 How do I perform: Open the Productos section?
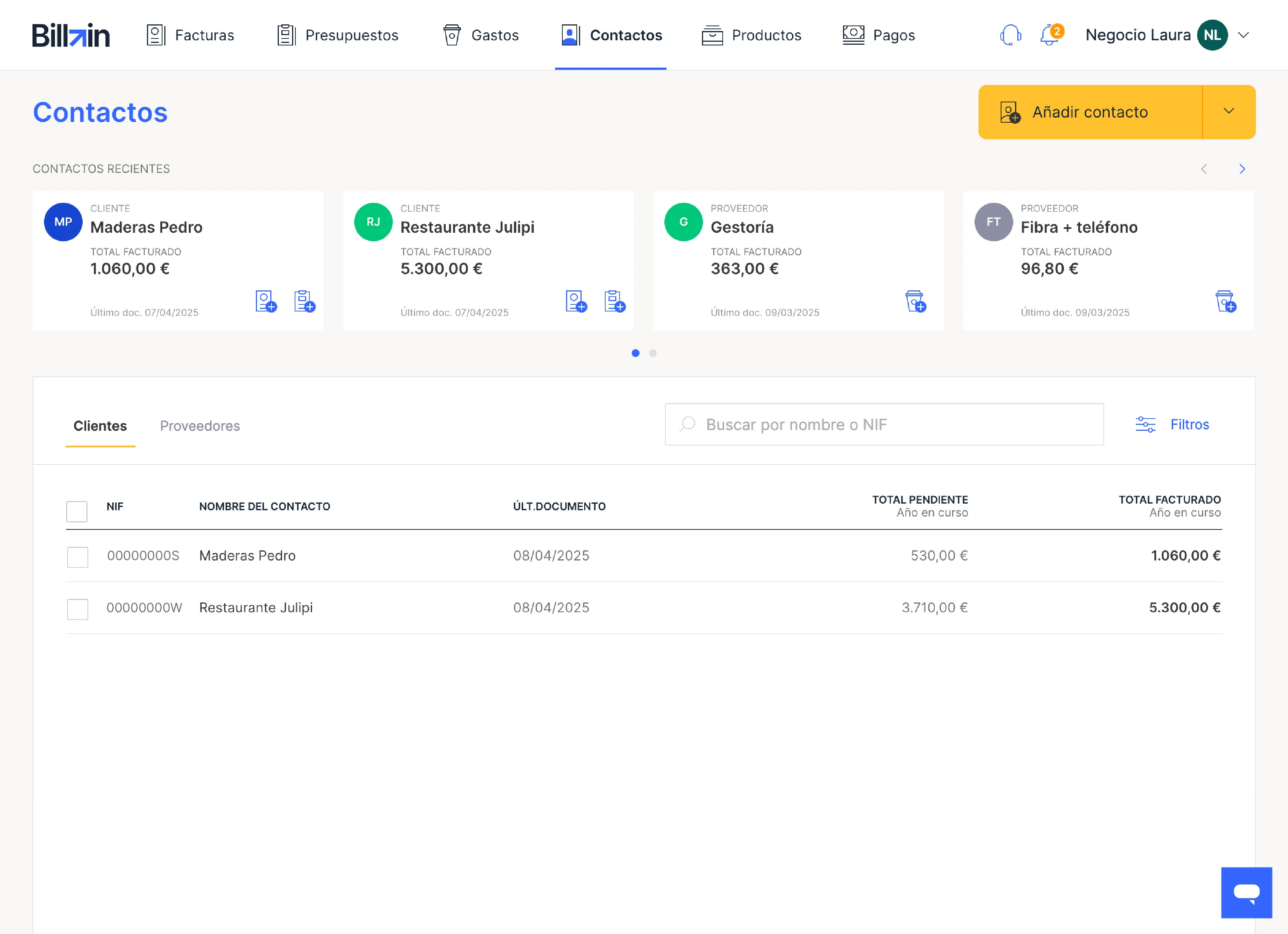(x=751, y=35)
